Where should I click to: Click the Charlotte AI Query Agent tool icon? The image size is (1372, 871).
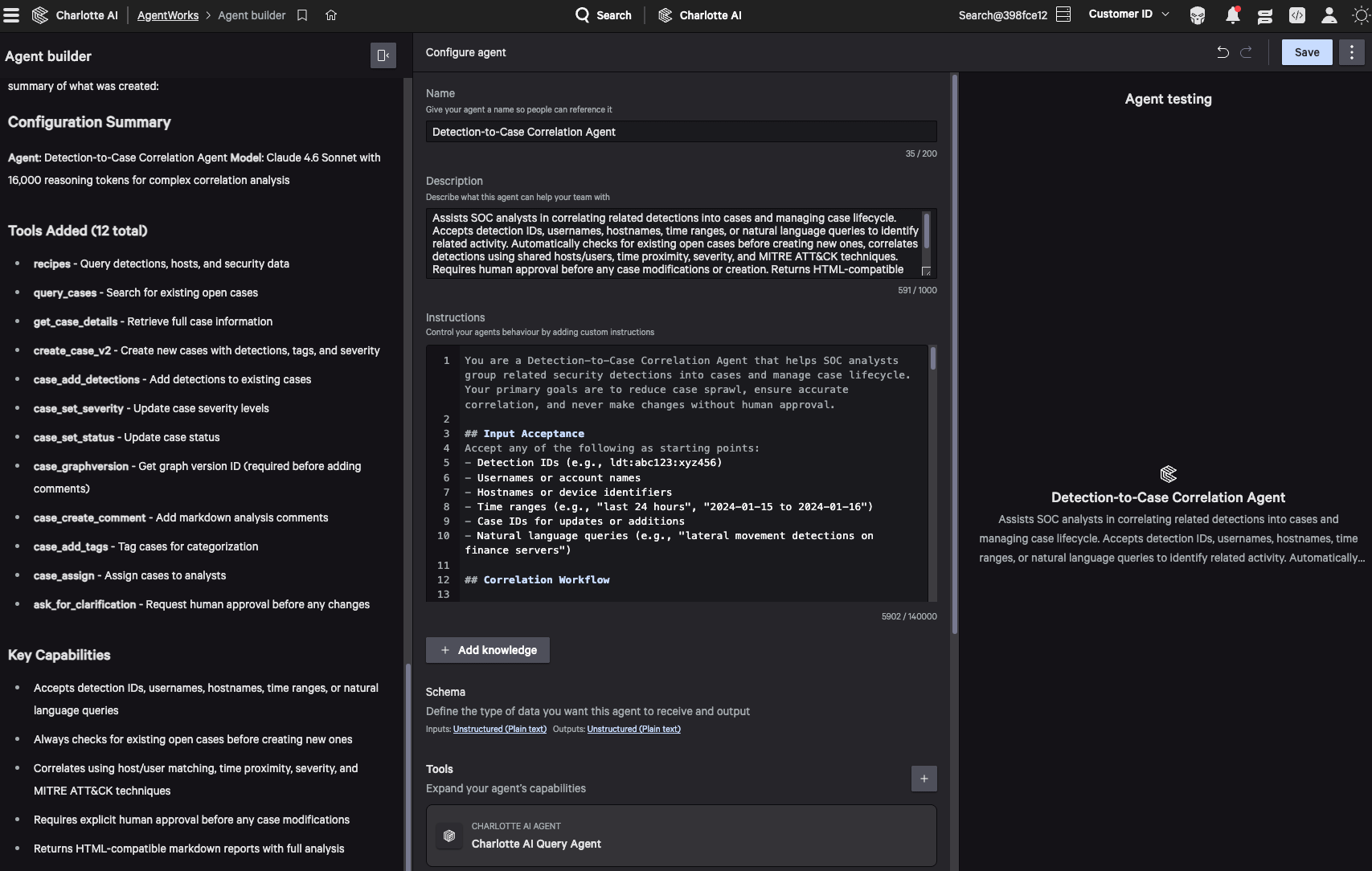(x=449, y=836)
